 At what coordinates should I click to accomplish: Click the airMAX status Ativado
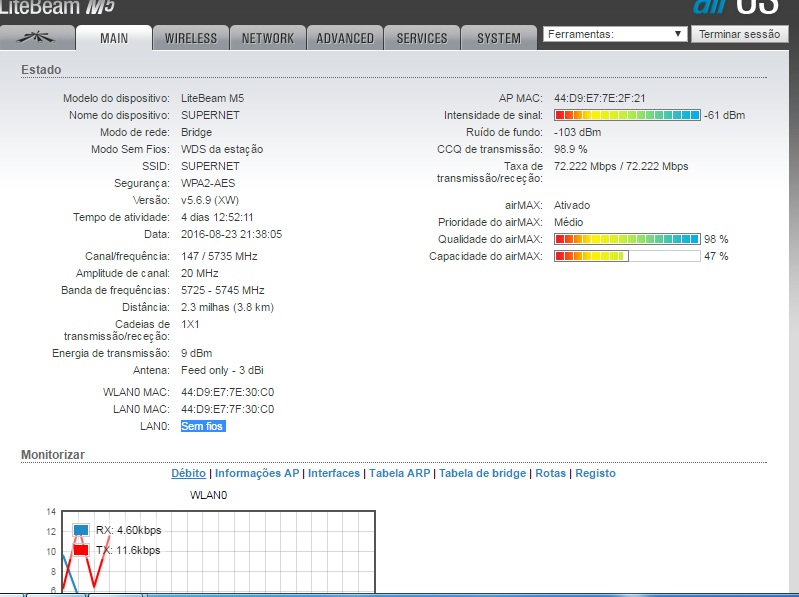pyautogui.click(x=572, y=205)
